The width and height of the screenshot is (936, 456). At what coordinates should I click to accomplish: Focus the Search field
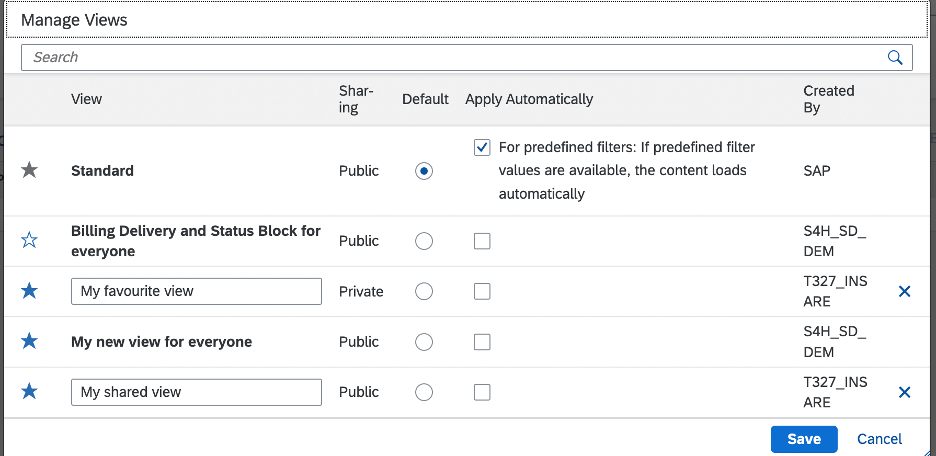click(454, 57)
